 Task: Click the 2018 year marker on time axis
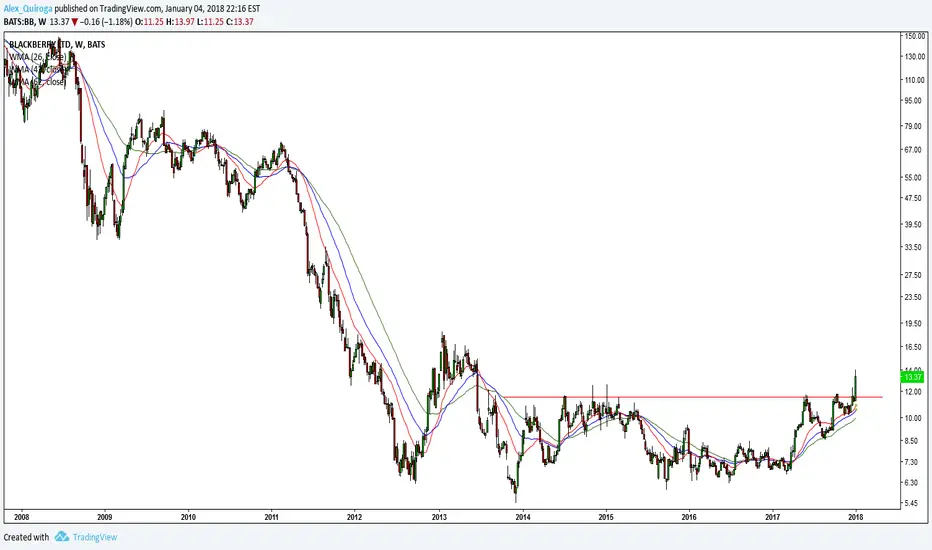pos(856,517)
